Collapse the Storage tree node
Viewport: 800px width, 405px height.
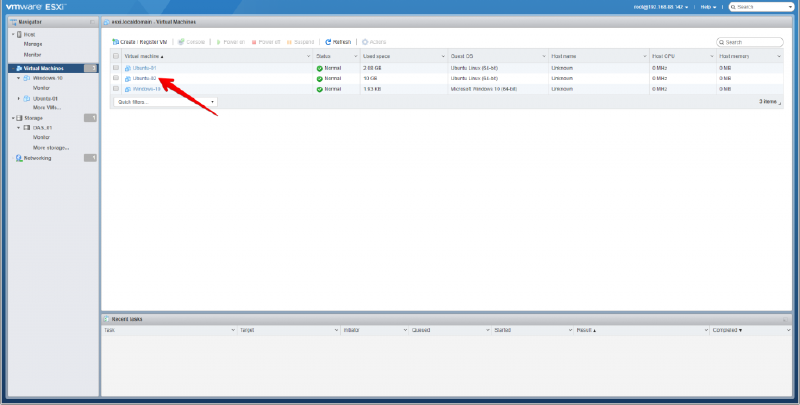point(11,118)
